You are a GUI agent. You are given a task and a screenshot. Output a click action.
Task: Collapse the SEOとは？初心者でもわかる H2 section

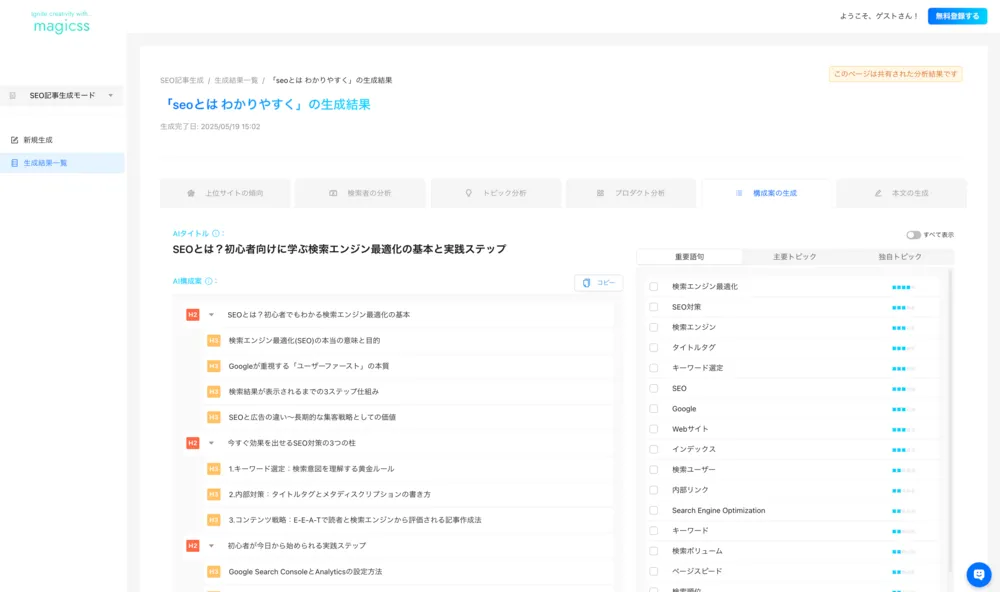point(211,314)
